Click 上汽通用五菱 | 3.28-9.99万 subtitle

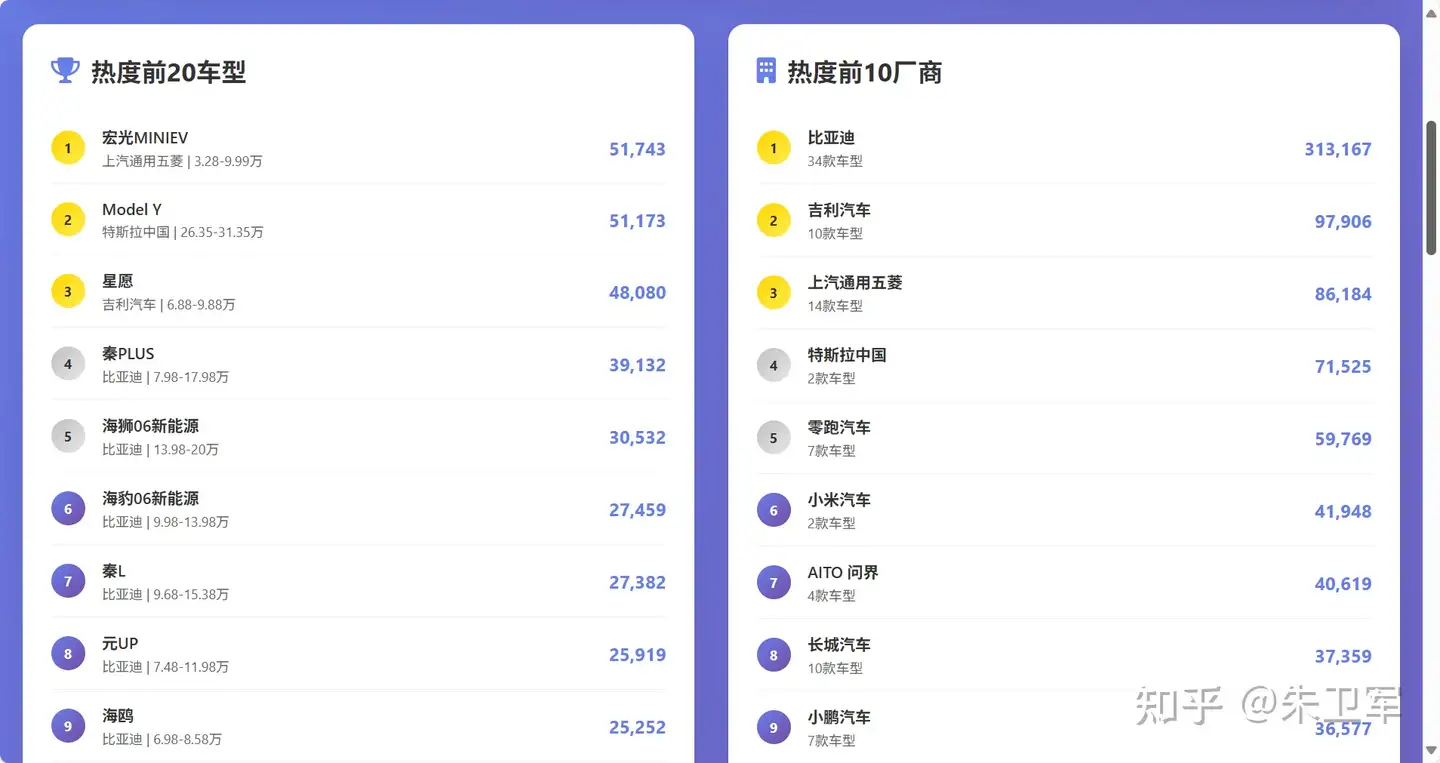click(x=182, y=161)
